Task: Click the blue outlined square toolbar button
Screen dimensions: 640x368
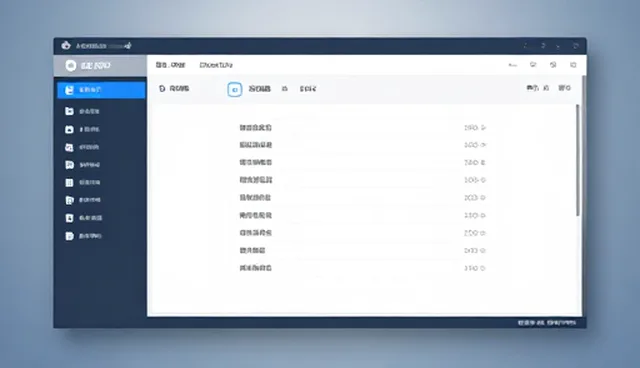Action: click(x=235, y=89)
